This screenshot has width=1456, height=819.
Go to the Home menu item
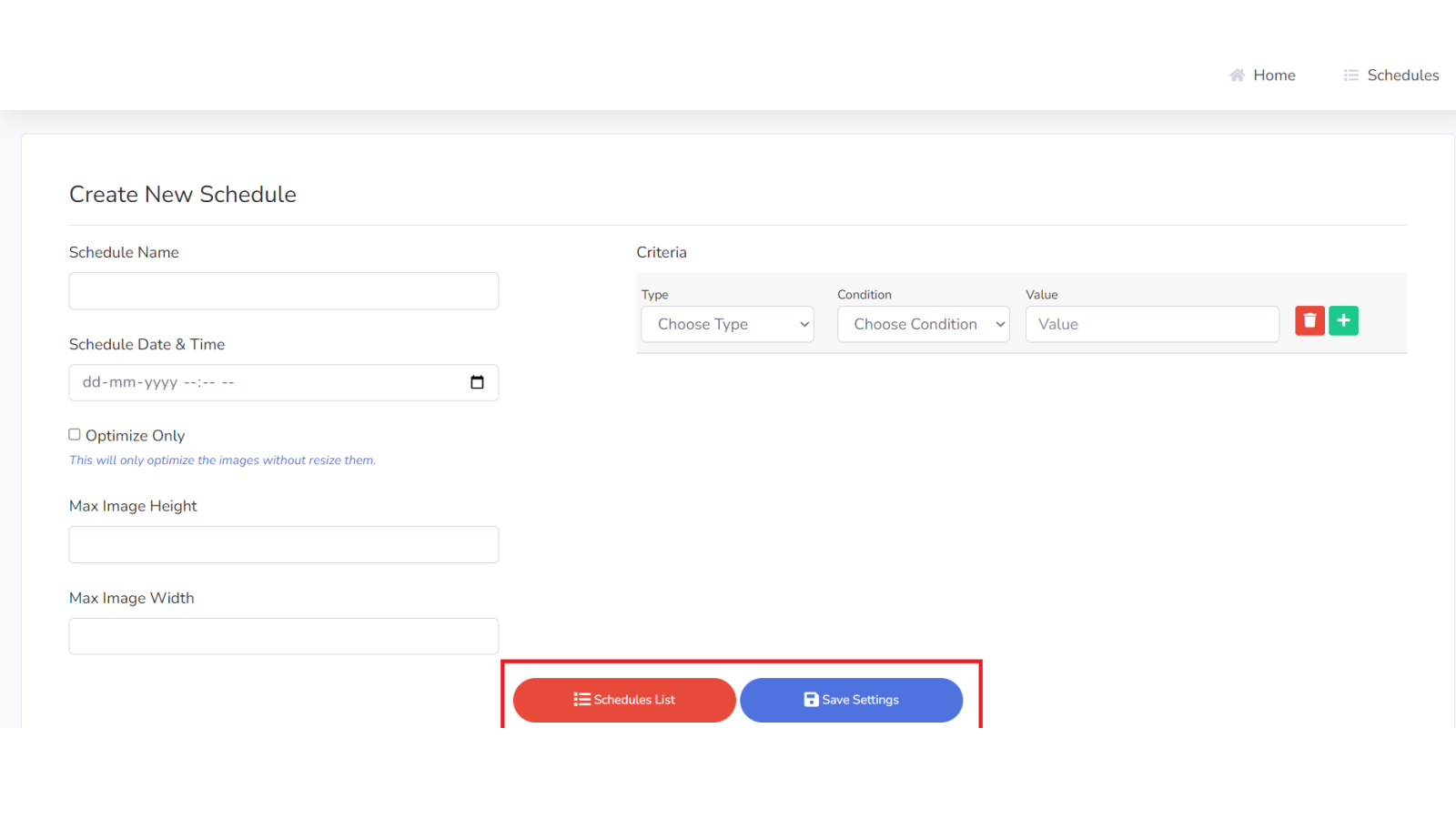(1273, 76)
